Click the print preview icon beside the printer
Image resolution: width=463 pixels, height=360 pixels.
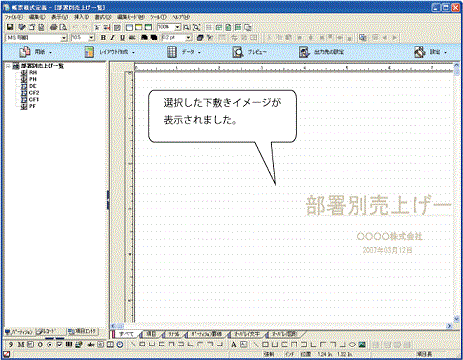pyautogui.click(x=63, y=27)
